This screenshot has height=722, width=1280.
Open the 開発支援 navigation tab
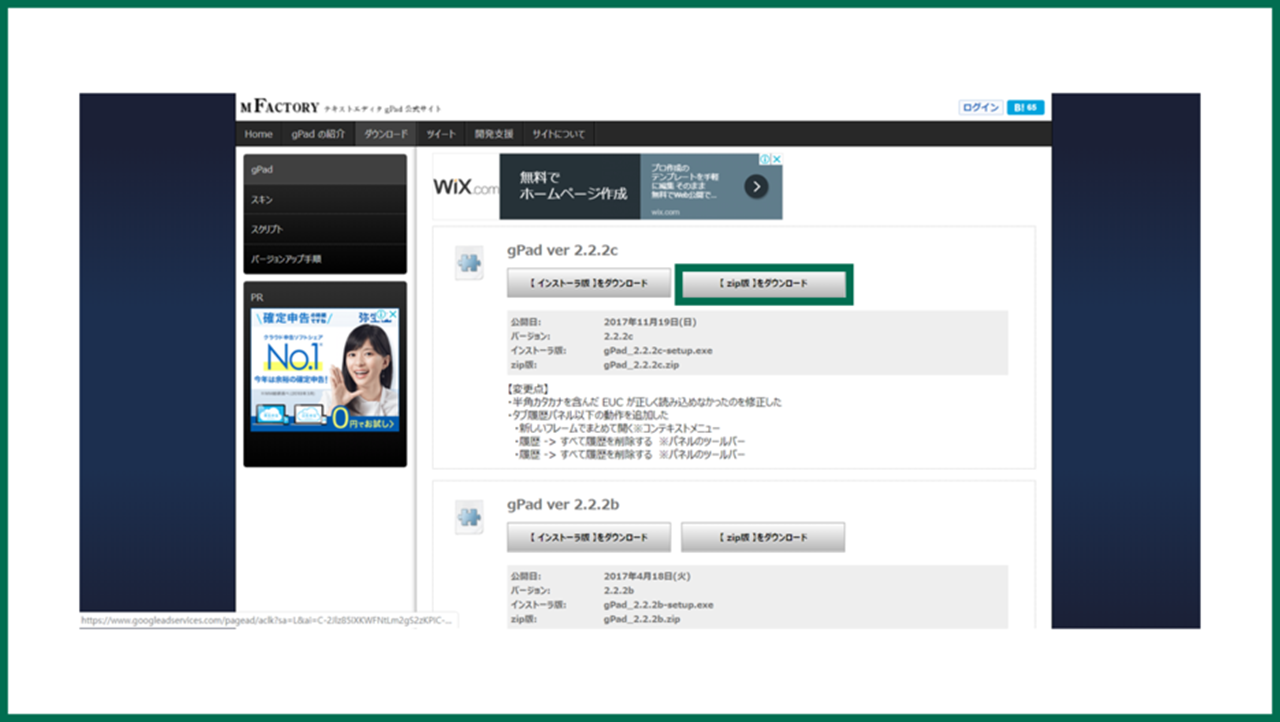(x=494, y=134)
